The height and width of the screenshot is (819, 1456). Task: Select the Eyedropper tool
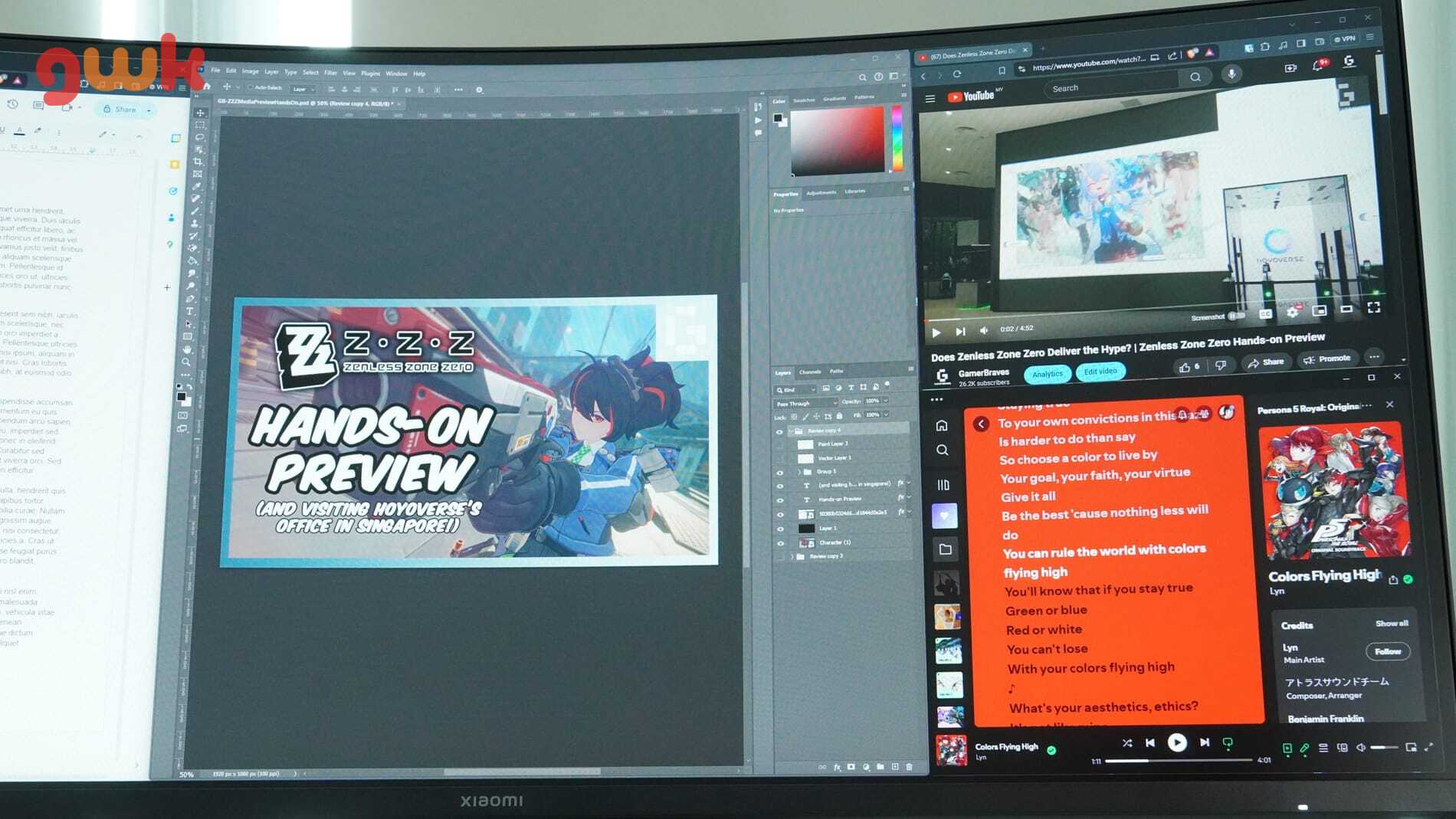coord(197,186)
